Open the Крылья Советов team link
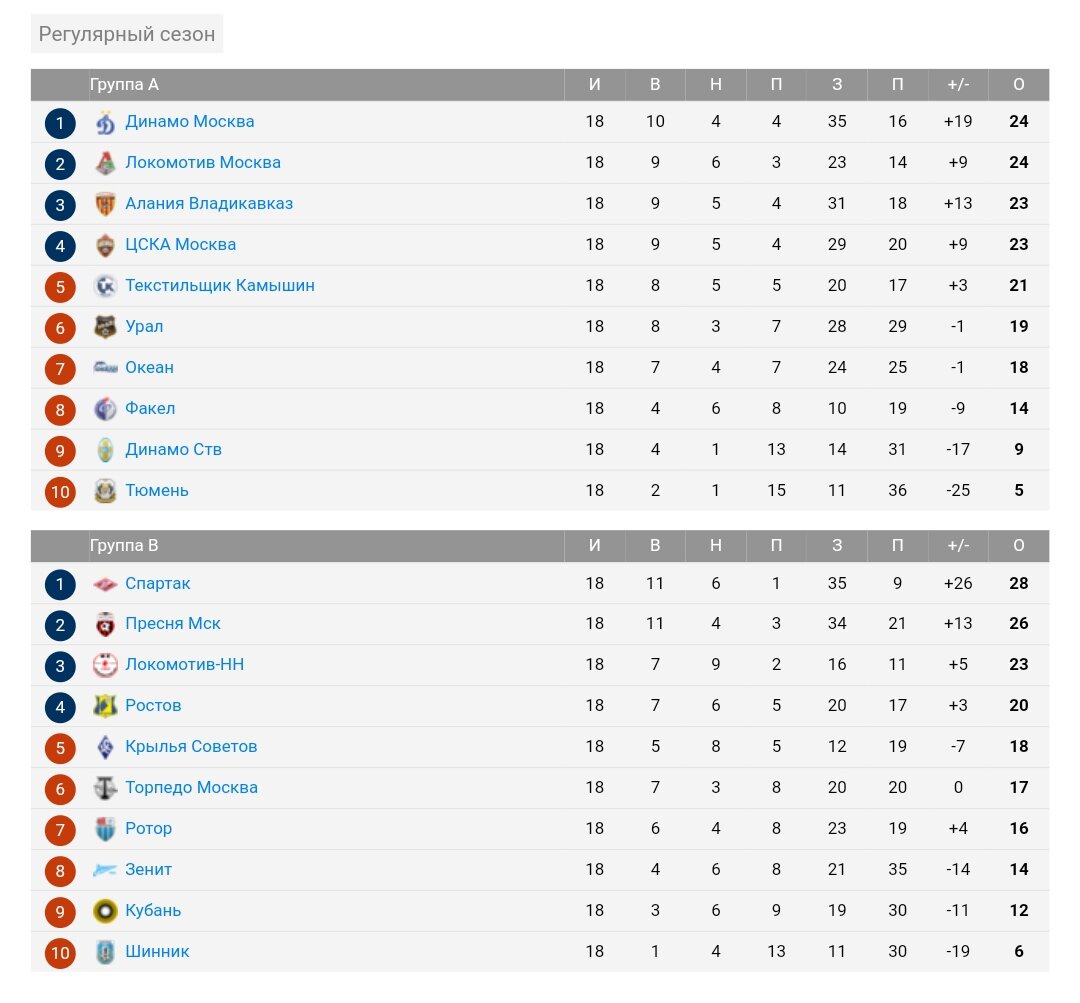 point(191,746)
